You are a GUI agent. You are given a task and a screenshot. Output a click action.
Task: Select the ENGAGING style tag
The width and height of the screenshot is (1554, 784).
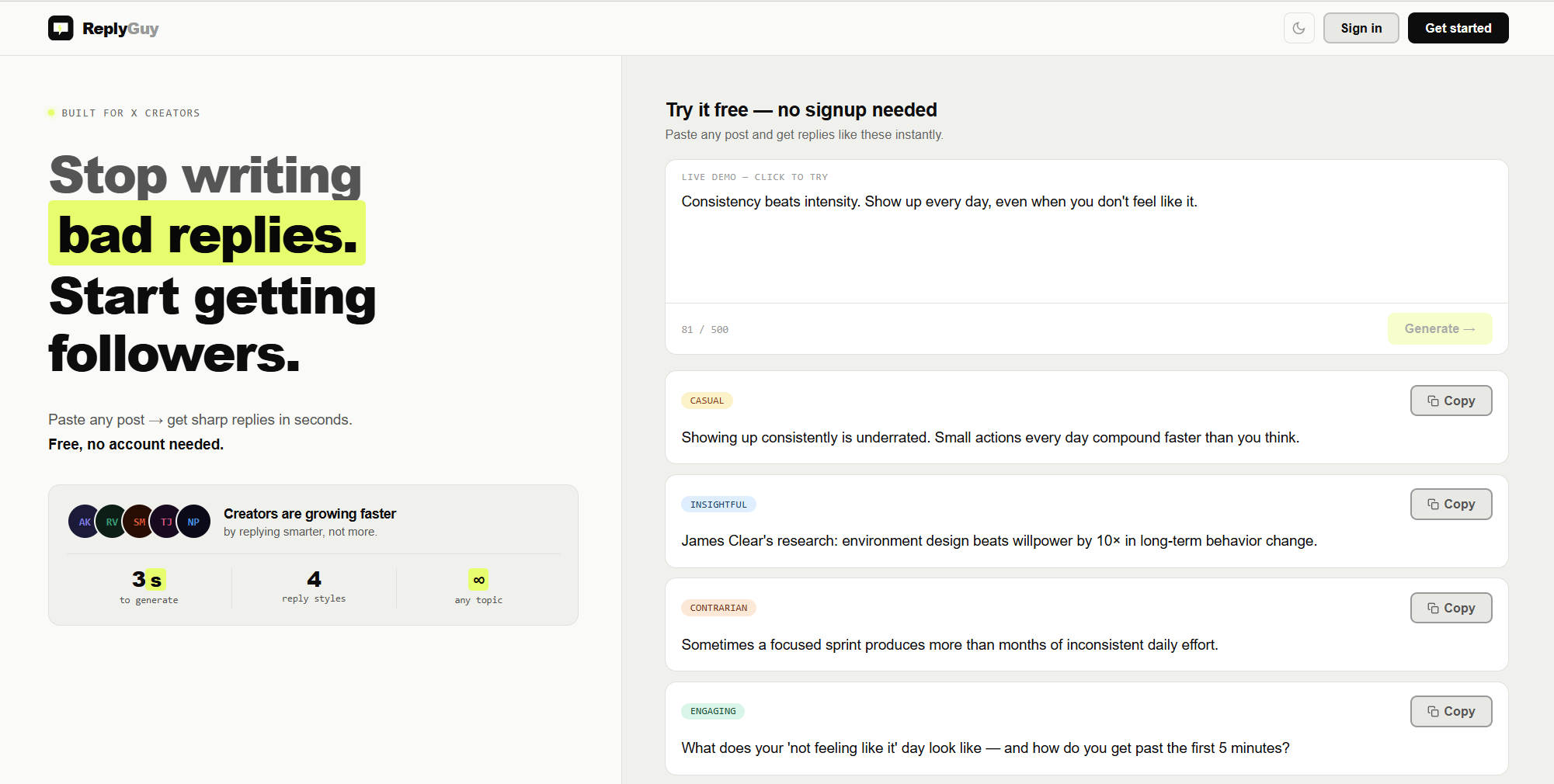point(713,711)
